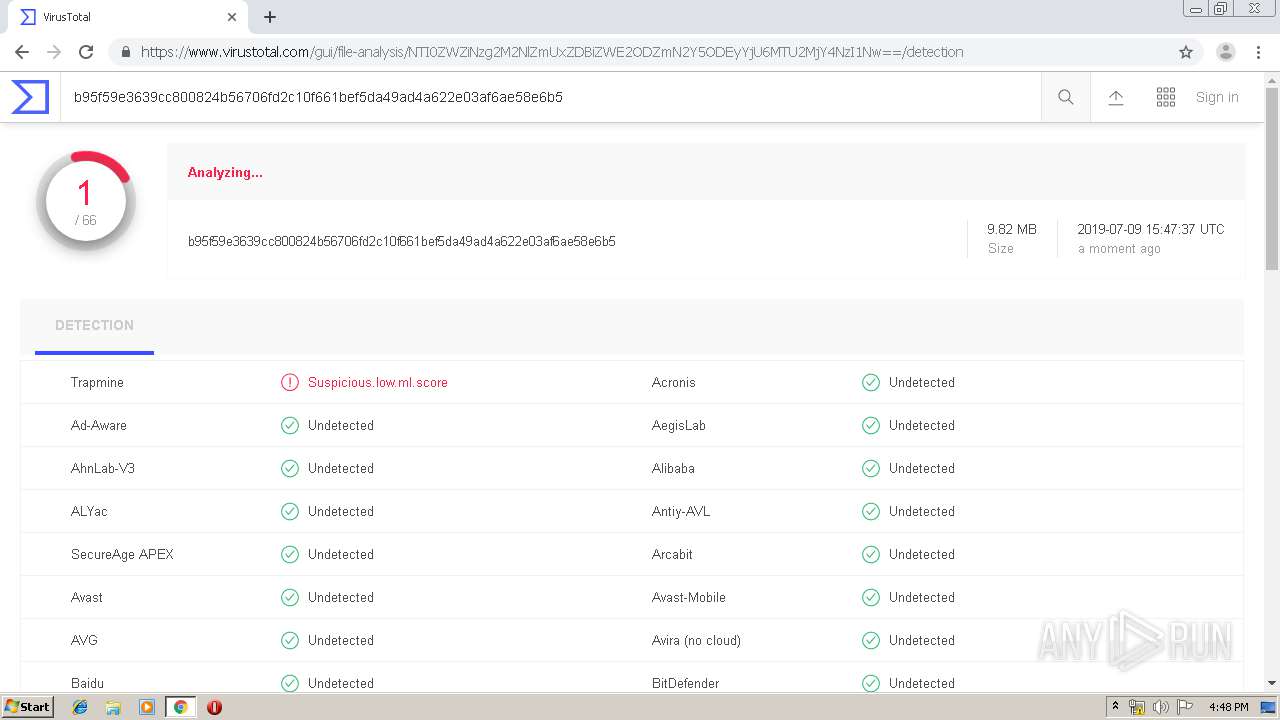The width and height of the screenshot is (1280, 720).
Task: Select the DETECTION tab
Action: coord(94,325)
